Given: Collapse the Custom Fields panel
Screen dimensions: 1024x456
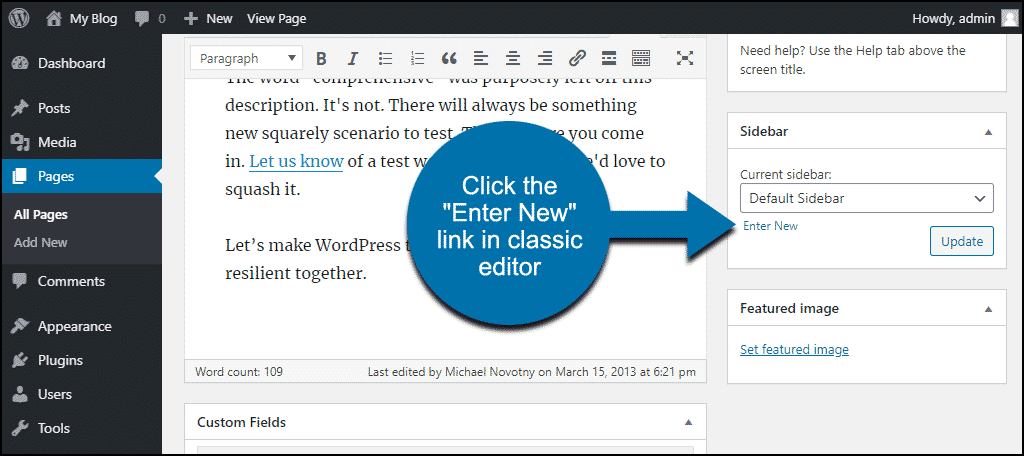Looking at the screenshot, I should pyautogui.click(x=688, y=422).
